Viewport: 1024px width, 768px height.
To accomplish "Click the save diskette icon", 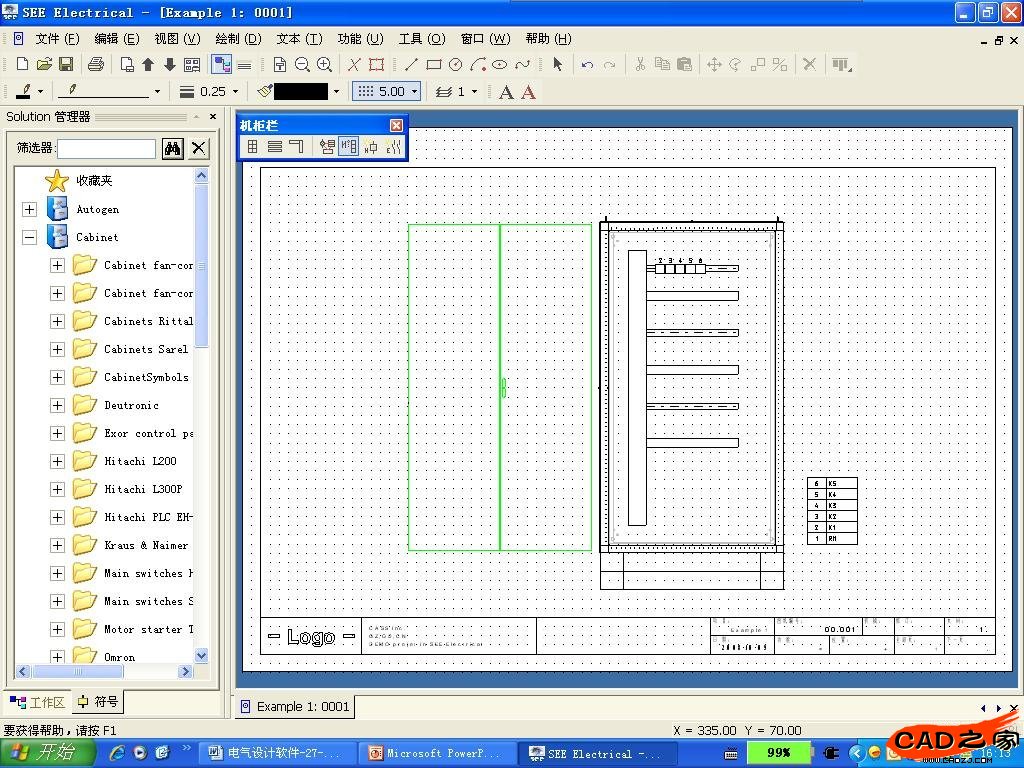I will tap(66, 65).
